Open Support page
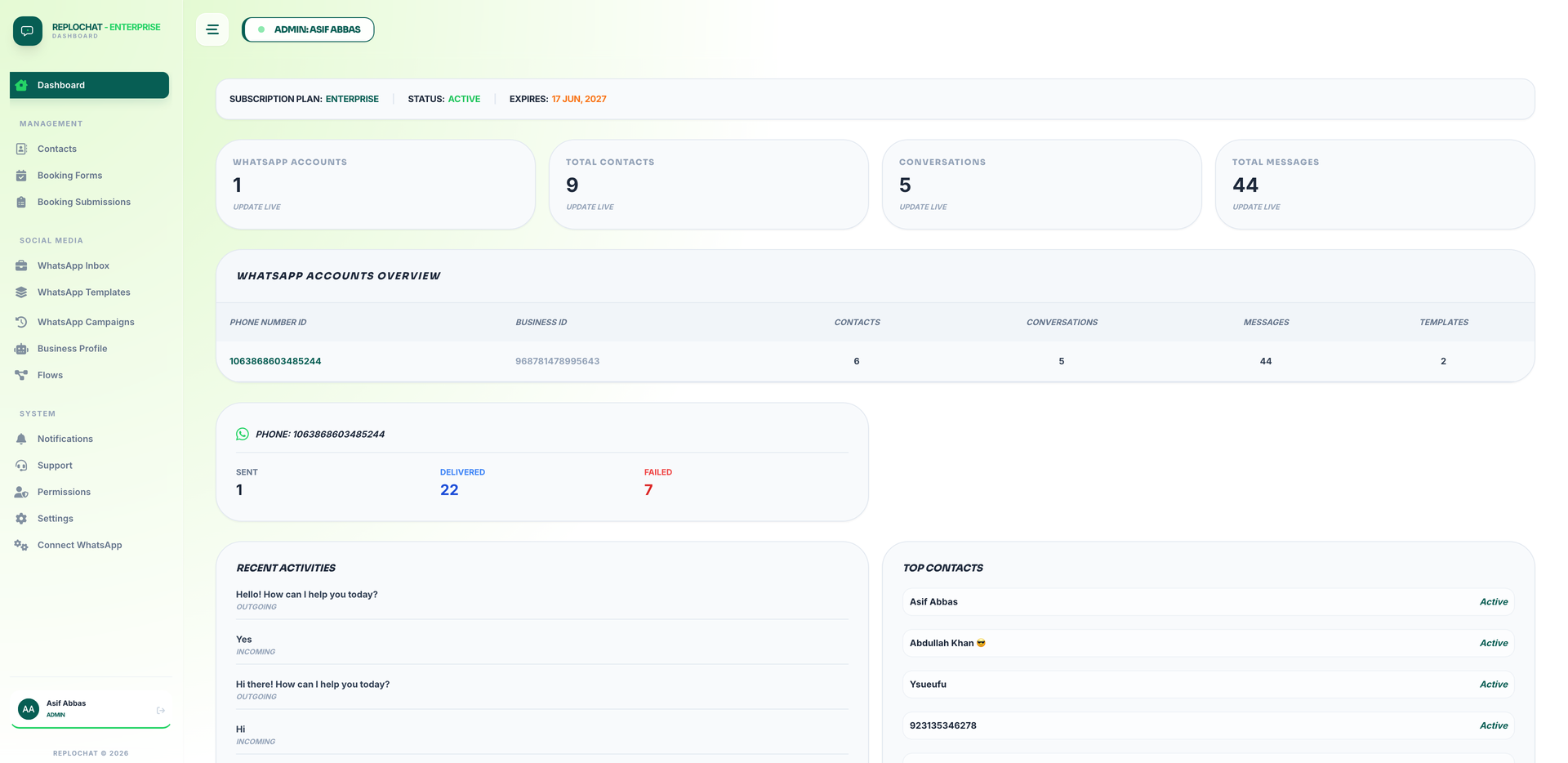The width and height of the screenshot is (1568, 763). pyautogui.click(x=89, y=466)
